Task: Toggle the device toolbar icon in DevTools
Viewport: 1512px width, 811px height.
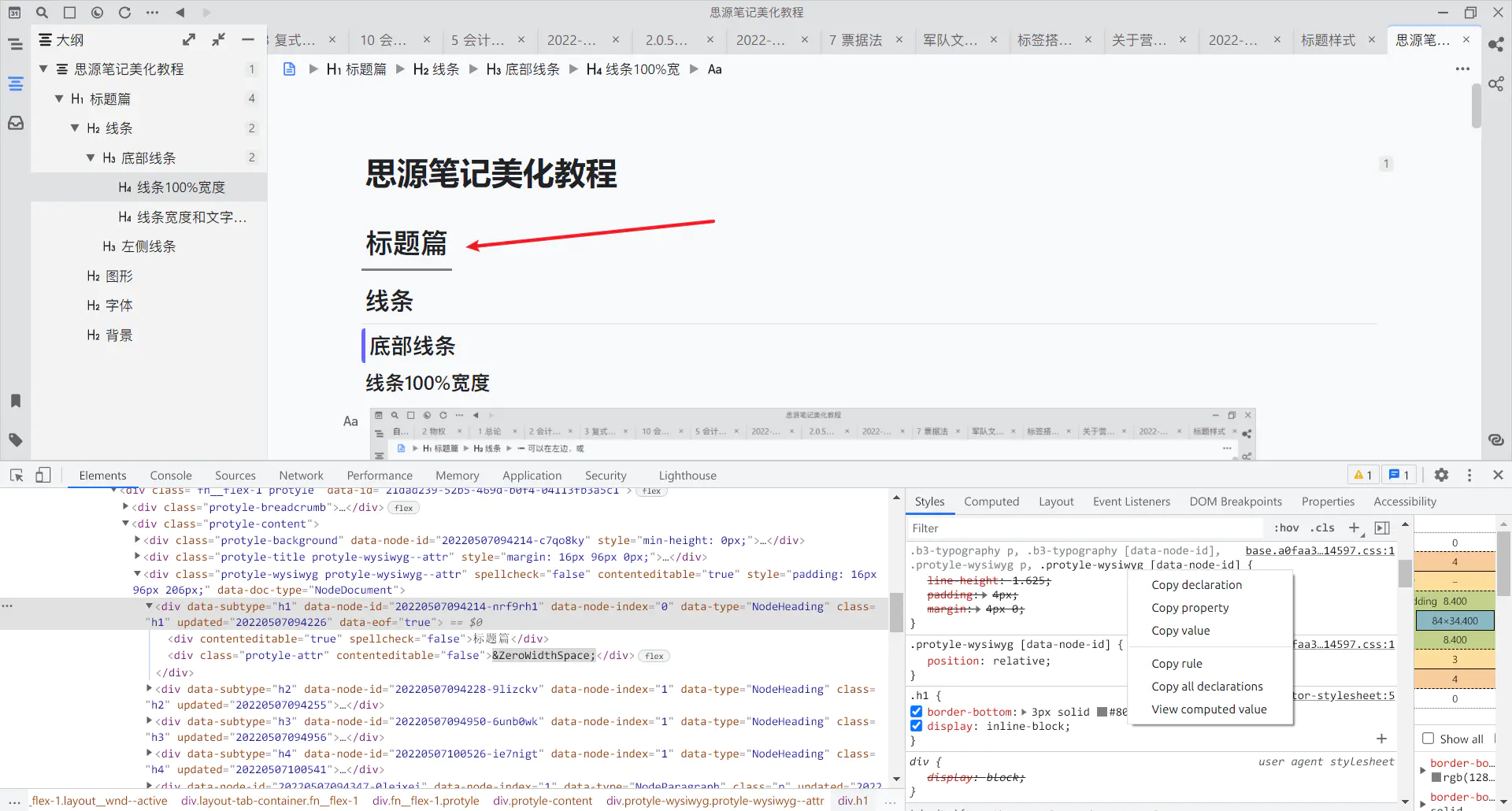Action: click(43, 475)
